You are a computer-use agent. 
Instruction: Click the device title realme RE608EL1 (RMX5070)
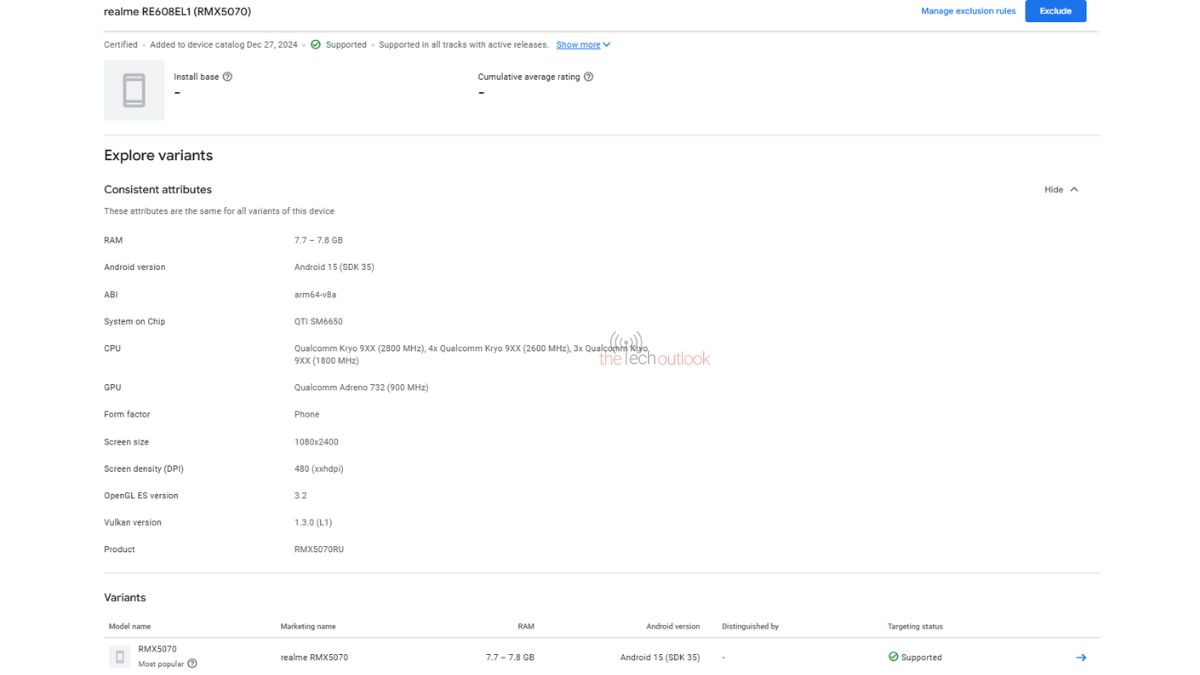177,11
